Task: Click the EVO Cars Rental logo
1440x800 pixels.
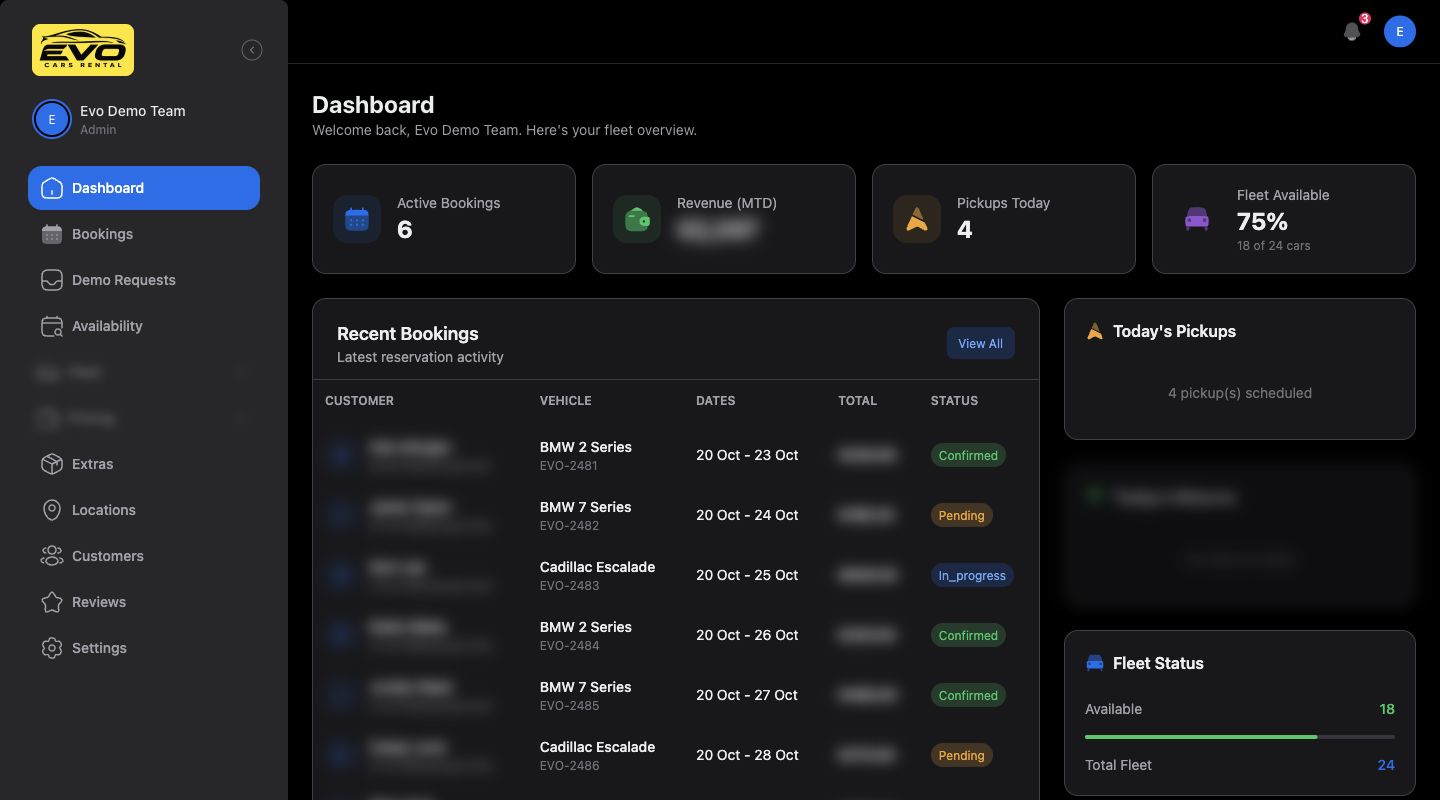Action: click(83, 50)
